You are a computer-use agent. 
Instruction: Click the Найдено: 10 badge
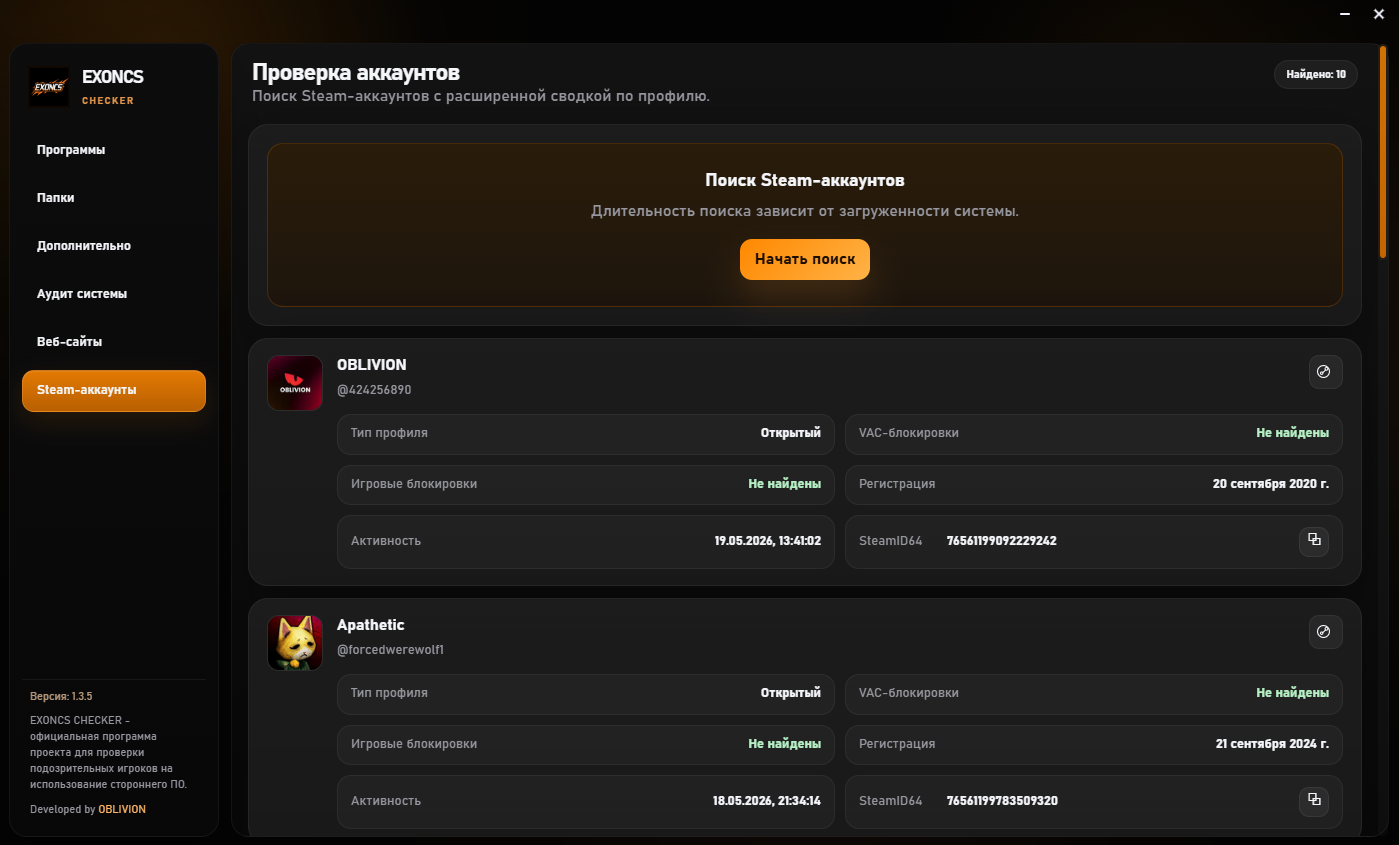pyautogui.click(x=1316, y=75)
